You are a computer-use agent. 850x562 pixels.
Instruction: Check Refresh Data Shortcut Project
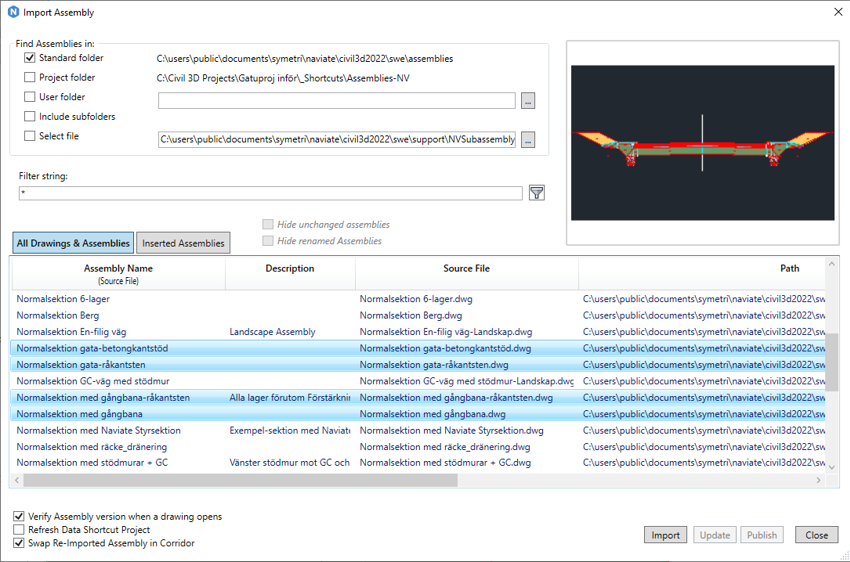point(19,529)
